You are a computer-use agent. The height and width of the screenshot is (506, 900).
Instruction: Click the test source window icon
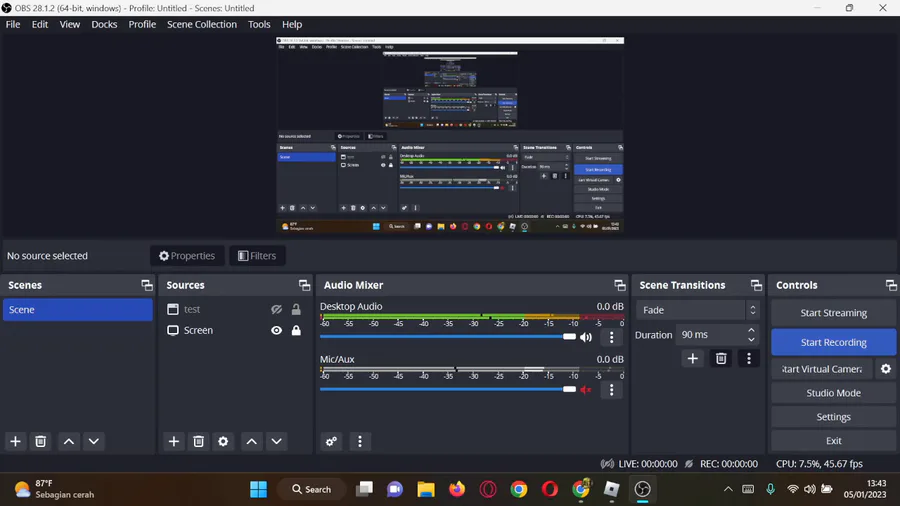[x=173, y=309]
